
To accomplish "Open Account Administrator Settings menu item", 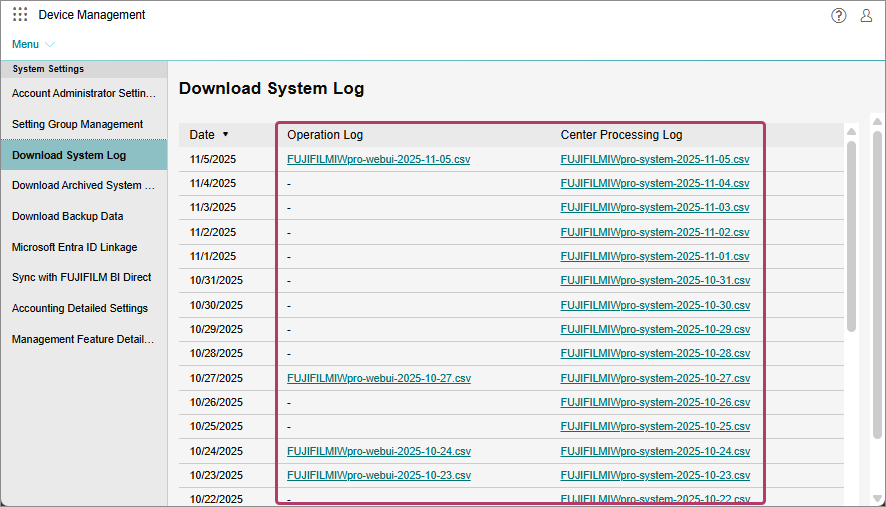I will pyautogui.click(x=84, y=93).
